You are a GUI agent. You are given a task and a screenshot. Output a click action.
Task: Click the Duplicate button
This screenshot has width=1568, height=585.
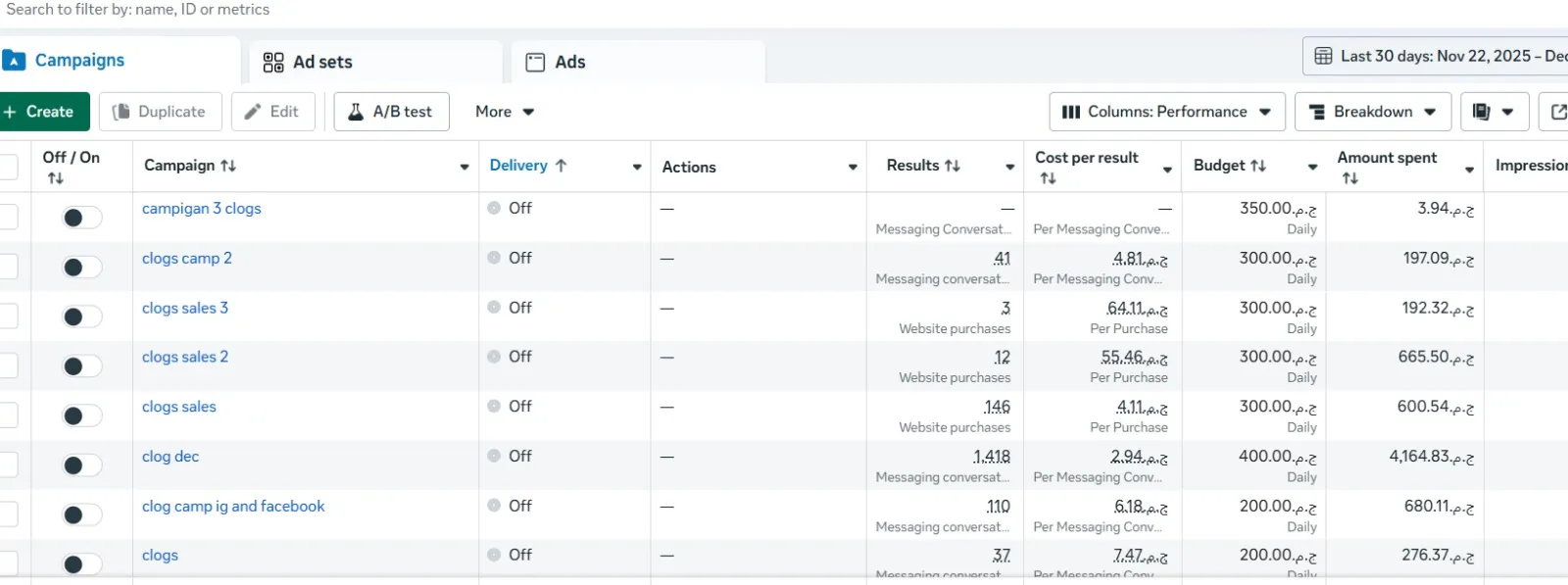[x=161, y=112]
